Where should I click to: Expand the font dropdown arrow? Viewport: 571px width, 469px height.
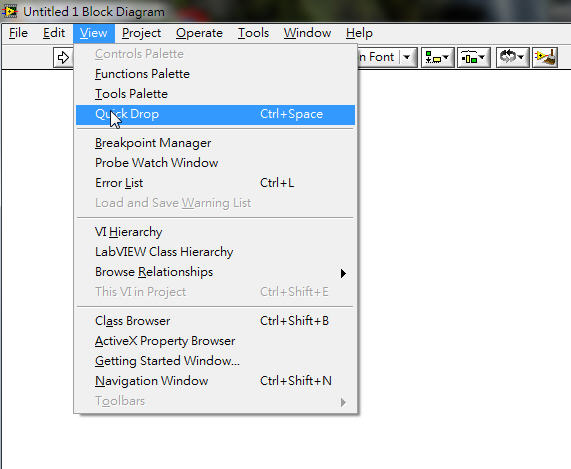(407, 58)
